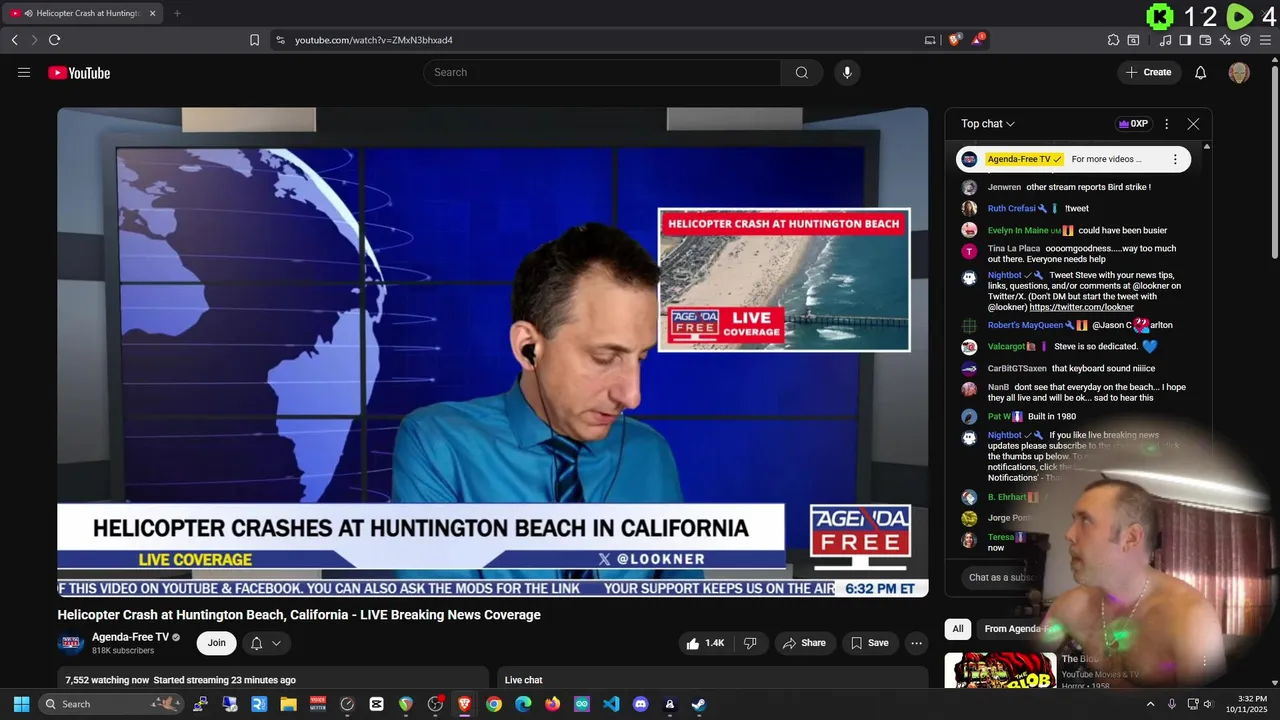Open the browser extensions puzzle icon

1113,40
